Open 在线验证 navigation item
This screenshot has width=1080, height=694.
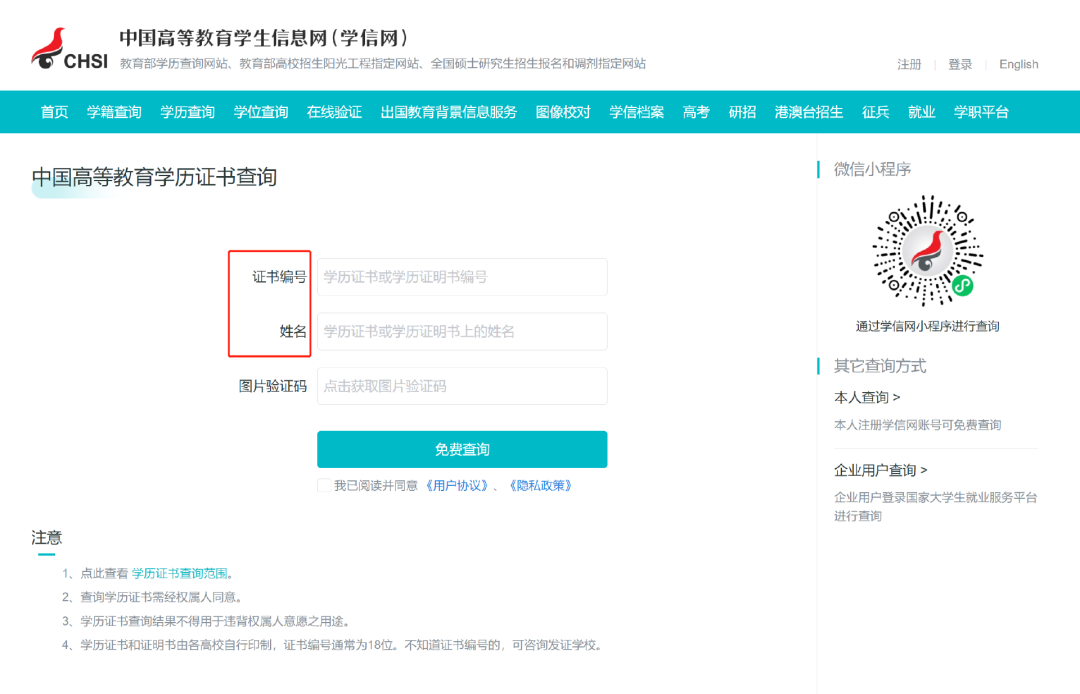tap(334, 112)
